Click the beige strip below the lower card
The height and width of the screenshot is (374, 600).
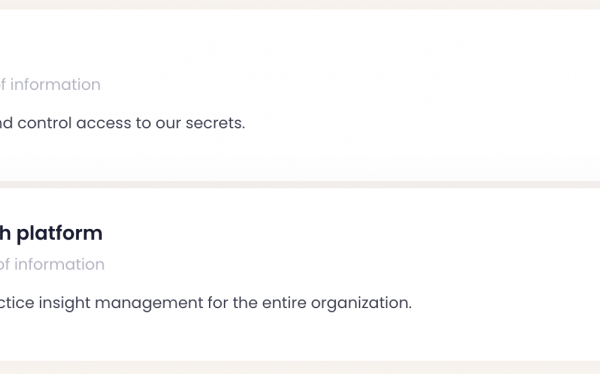[300, 367]
